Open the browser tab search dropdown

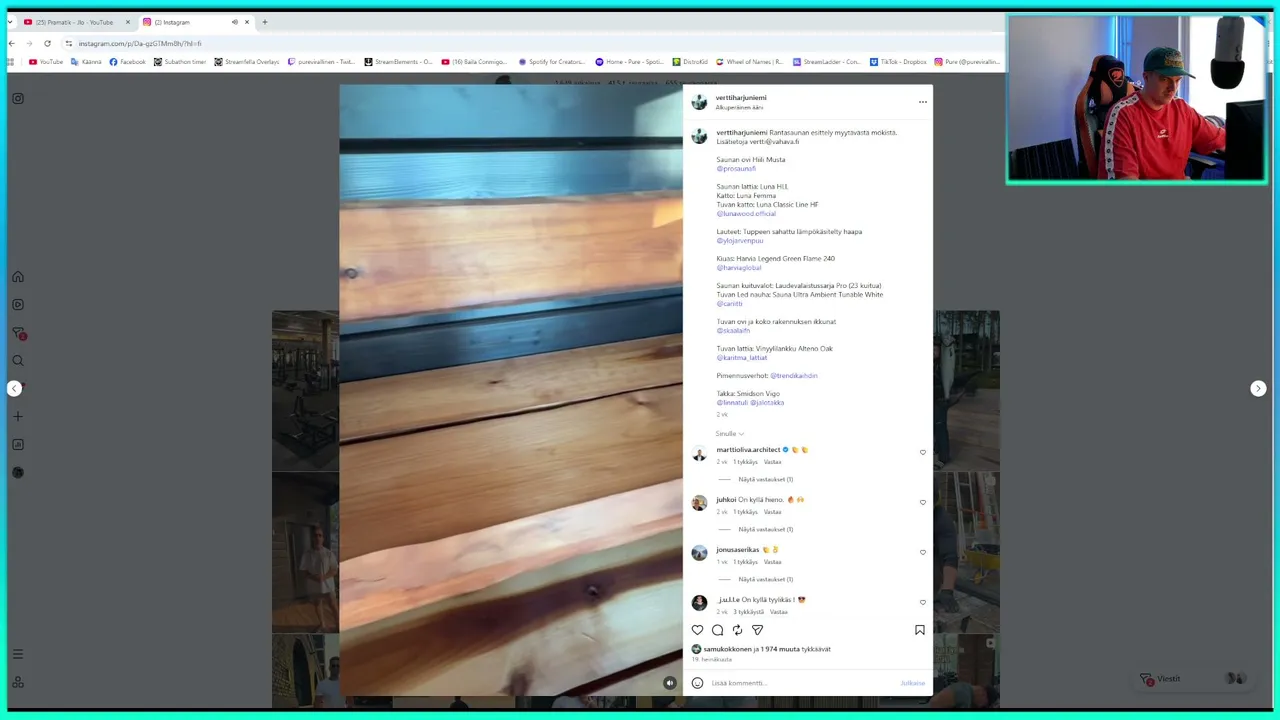pos(10,22)
